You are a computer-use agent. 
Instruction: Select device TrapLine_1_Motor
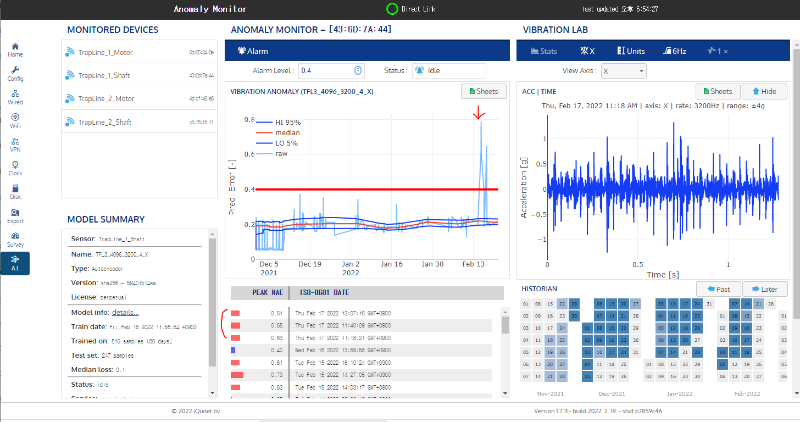point(139,52)
